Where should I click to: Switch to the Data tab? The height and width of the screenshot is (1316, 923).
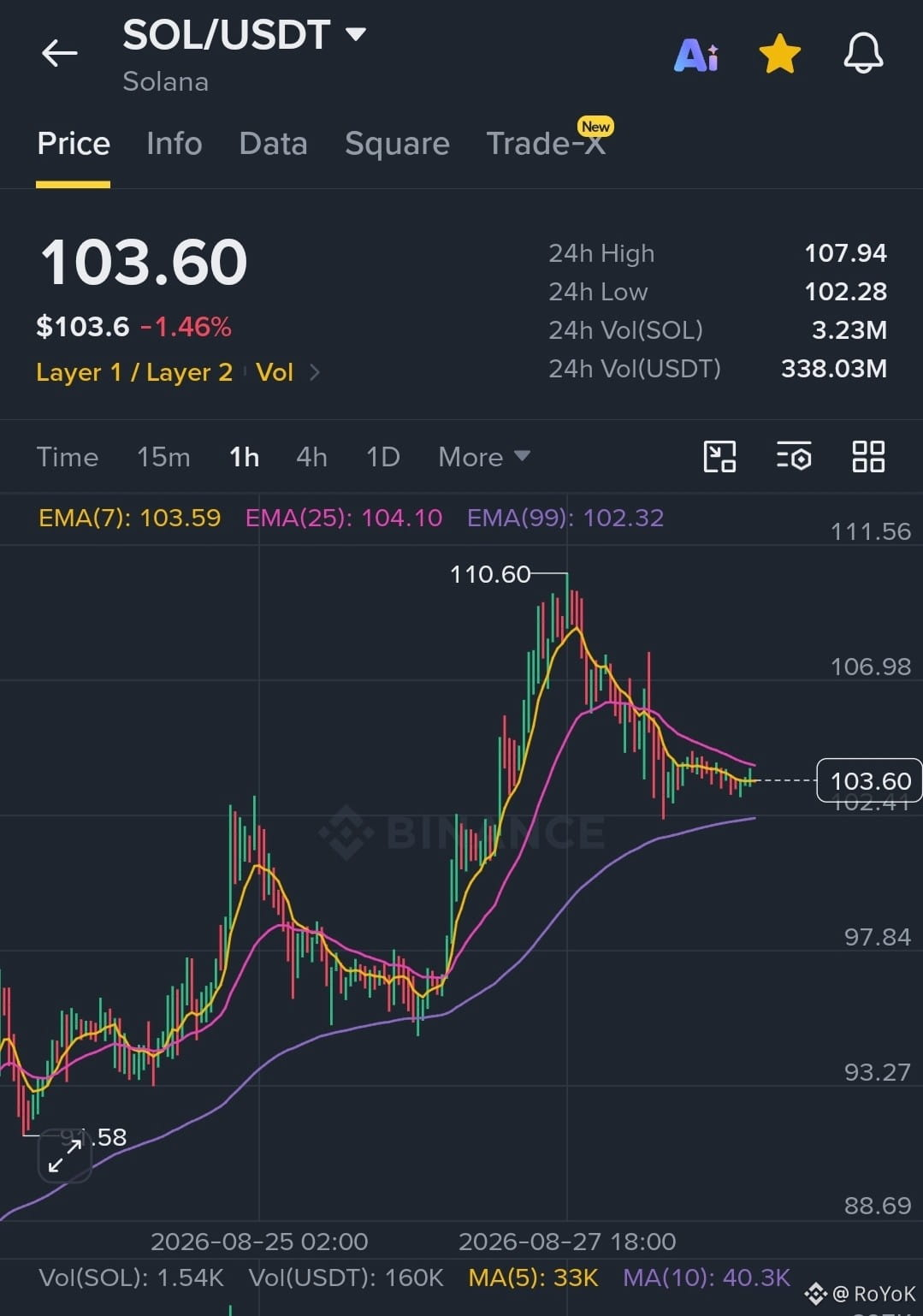[x=273, y=144]
